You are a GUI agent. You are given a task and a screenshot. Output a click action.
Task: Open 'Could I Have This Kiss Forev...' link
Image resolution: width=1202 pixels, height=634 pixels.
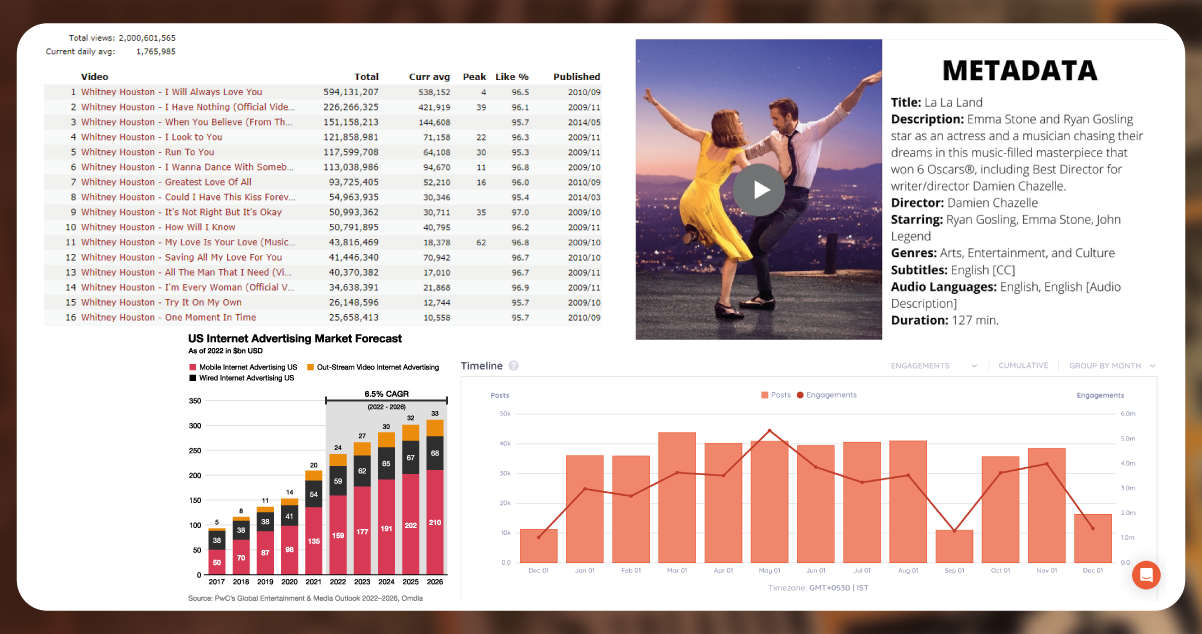[188, 197]
